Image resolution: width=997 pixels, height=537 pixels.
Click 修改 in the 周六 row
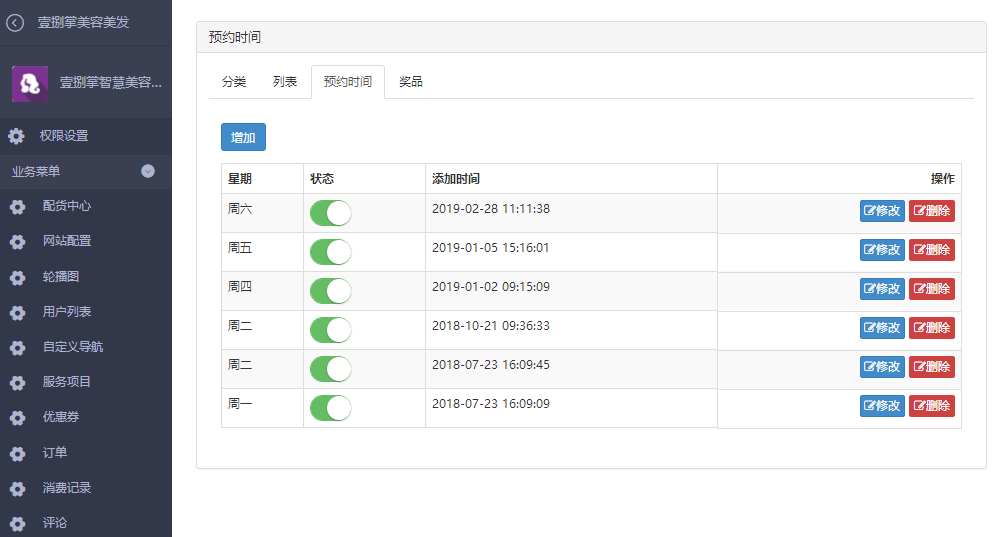click(x=883, y=211)
